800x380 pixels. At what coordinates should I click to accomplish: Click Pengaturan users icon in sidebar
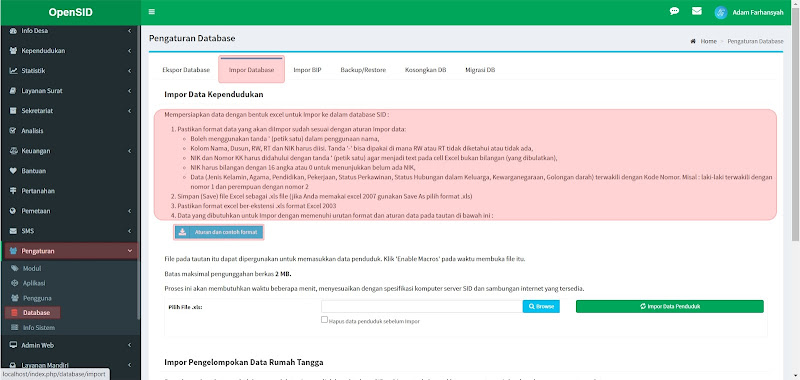[x=13, y=251]
